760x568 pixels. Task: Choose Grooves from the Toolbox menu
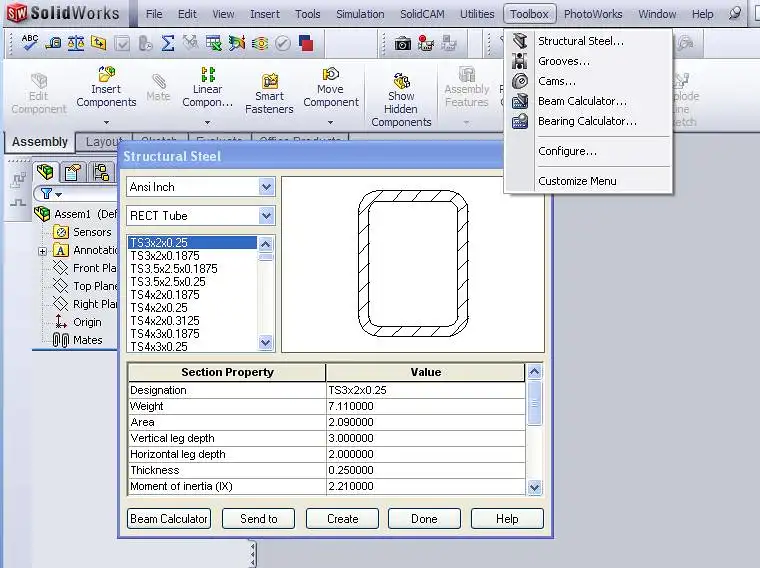click(564, 61)
